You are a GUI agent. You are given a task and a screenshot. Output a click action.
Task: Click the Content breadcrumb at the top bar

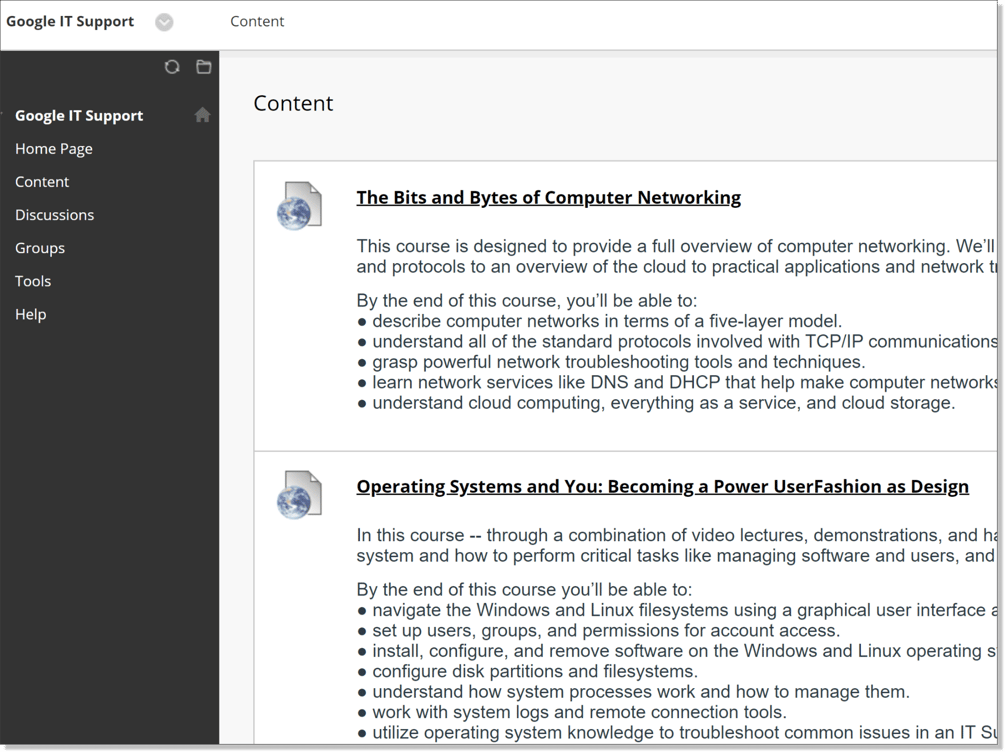[x=257, y=21]
